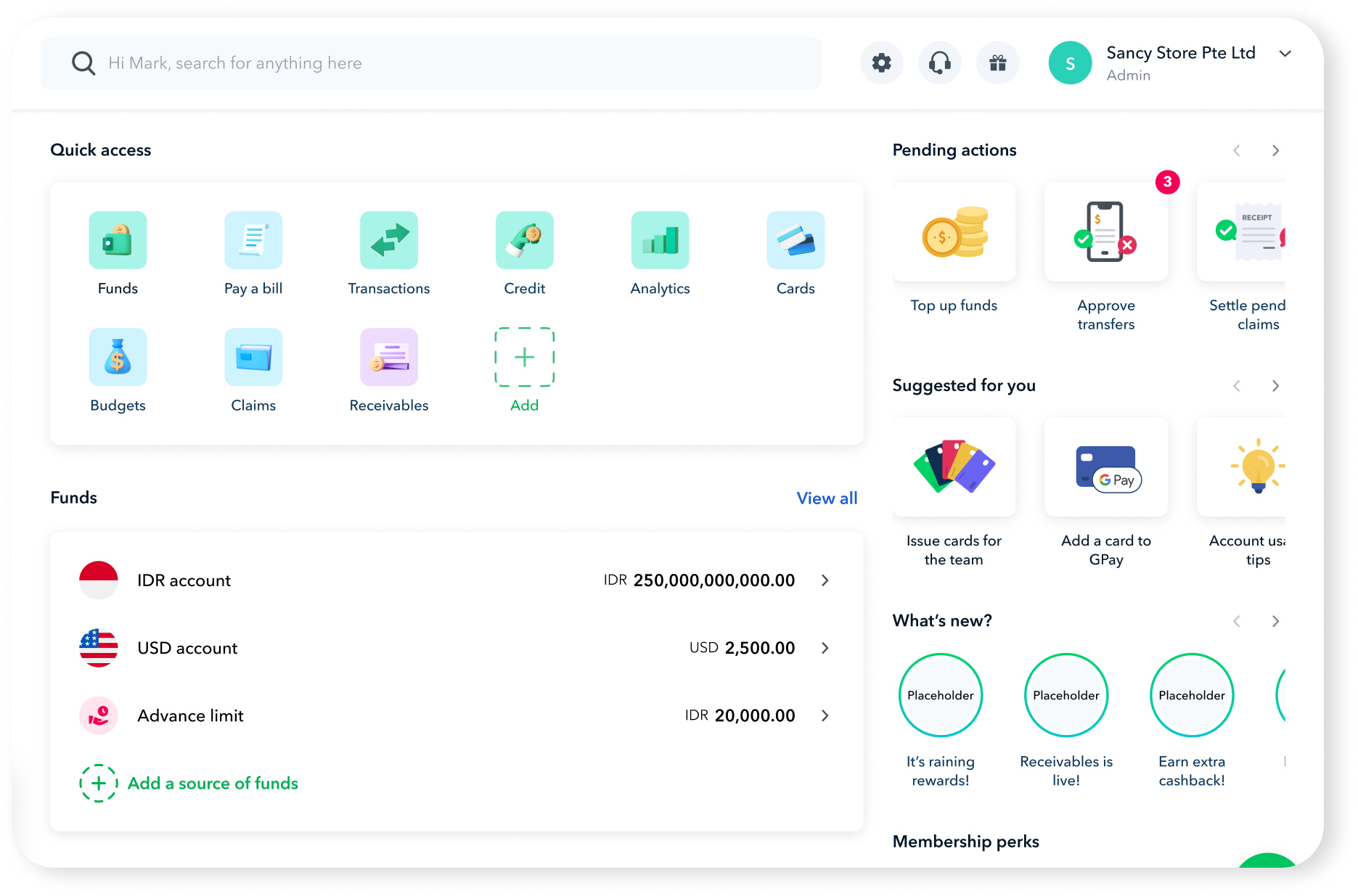Select the Top up funds action card
The width and height of the screenshot is (1358, 896).
(954, 232)
